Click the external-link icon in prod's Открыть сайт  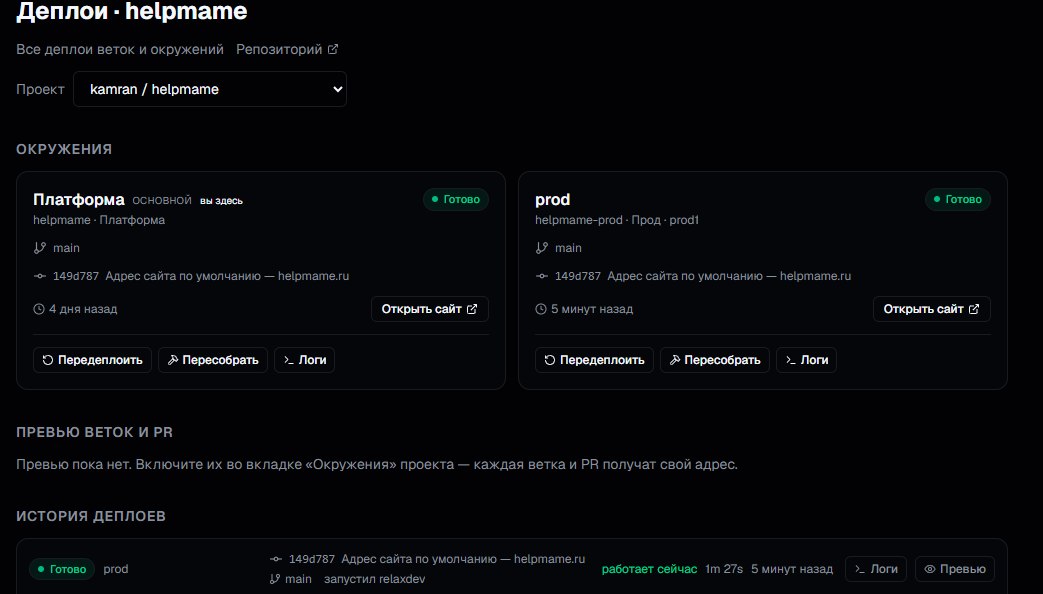[x=974, y=309]
